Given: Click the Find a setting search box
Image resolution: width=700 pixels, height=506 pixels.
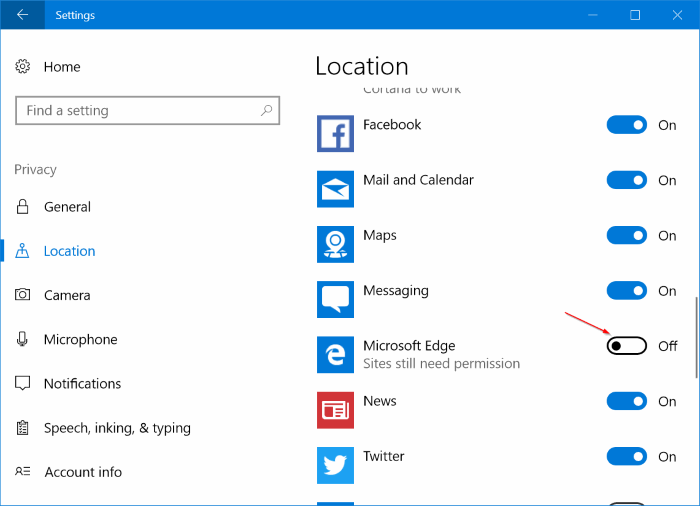Looking at the screenshot, I should [x=147, y=110].
